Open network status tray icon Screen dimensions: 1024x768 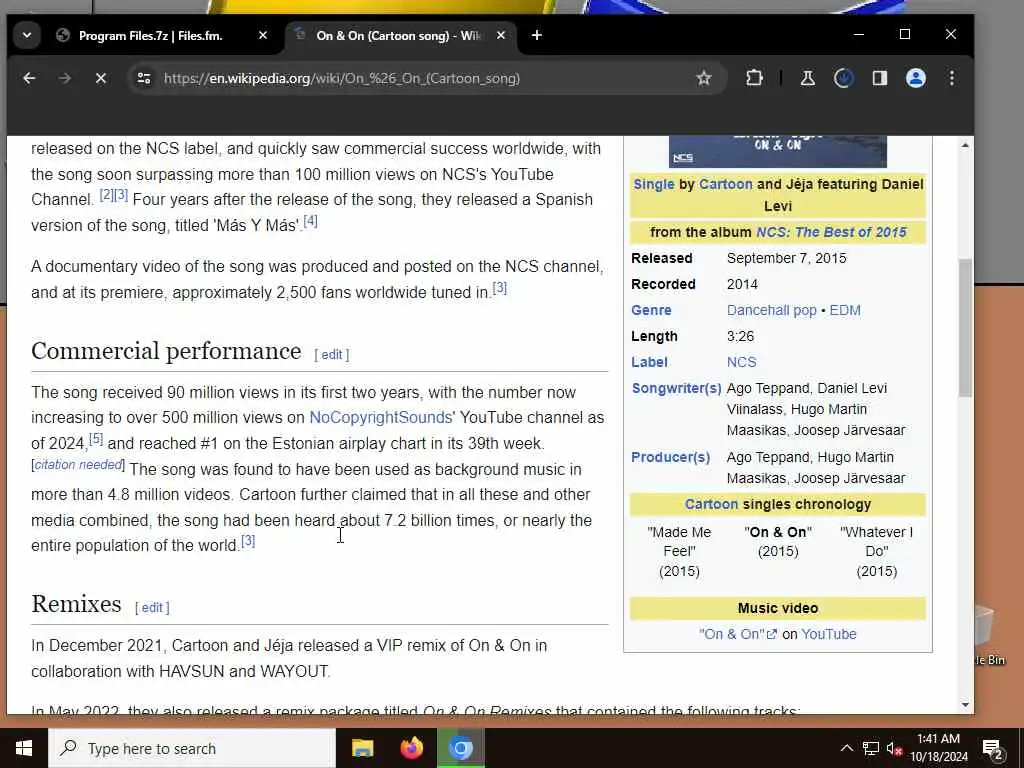coord(871,748)
